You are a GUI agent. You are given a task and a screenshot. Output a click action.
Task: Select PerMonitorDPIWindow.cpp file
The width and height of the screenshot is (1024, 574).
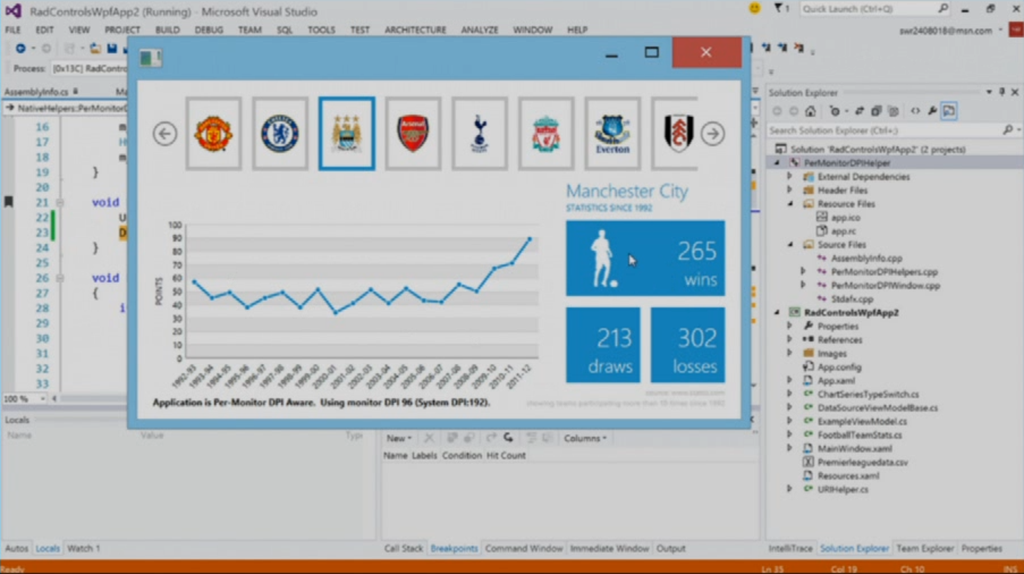[x=885, y=285]
